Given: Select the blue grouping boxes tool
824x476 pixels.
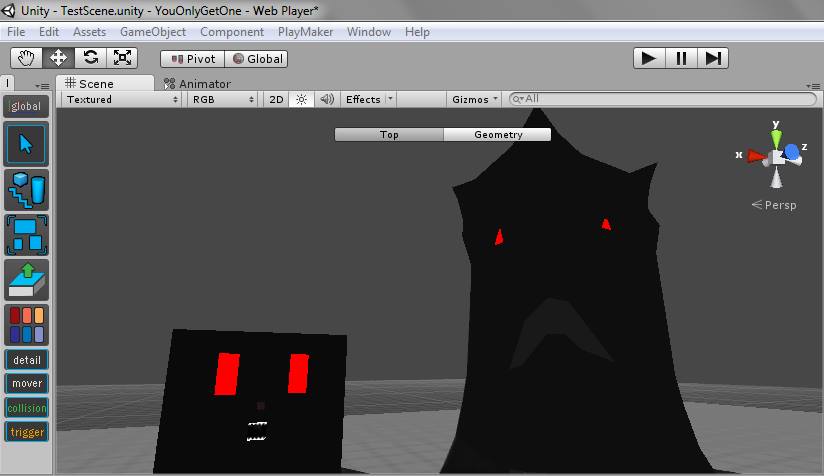Looking at the screenshot, I should coord(26,235).
